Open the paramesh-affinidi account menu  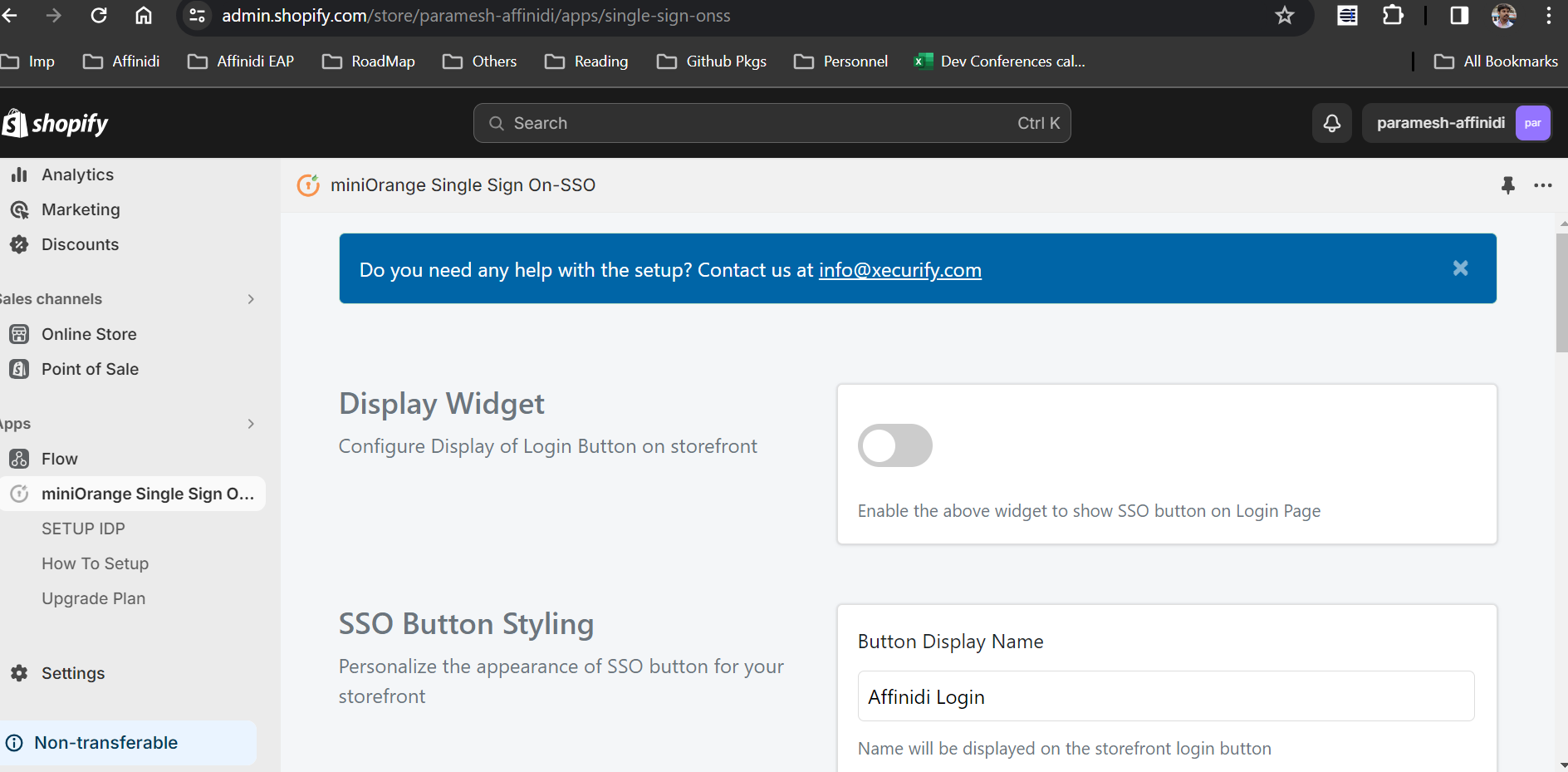click(1458, 123)
